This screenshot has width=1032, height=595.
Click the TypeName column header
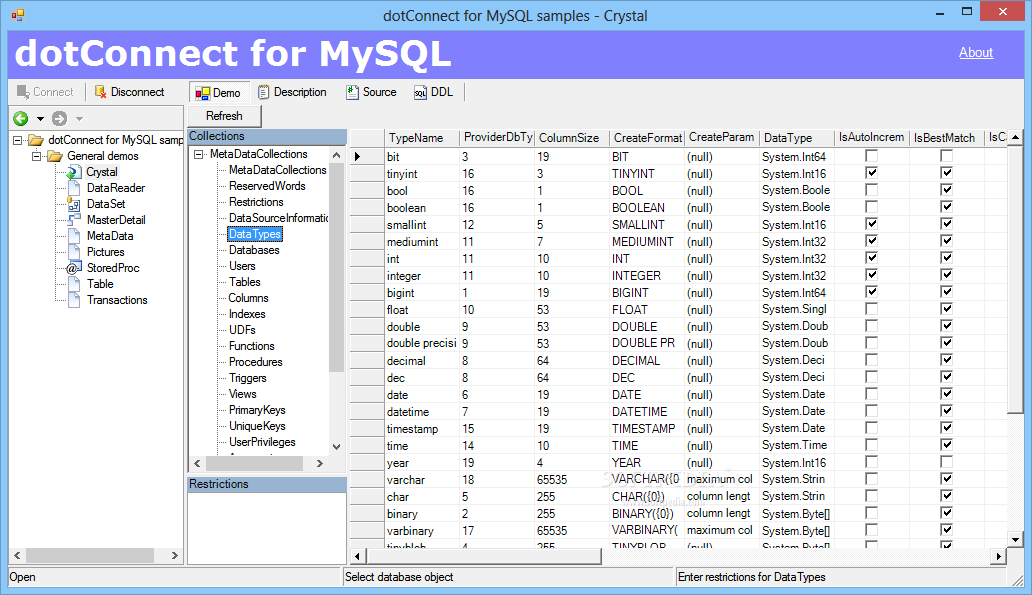tap(422, 138)
